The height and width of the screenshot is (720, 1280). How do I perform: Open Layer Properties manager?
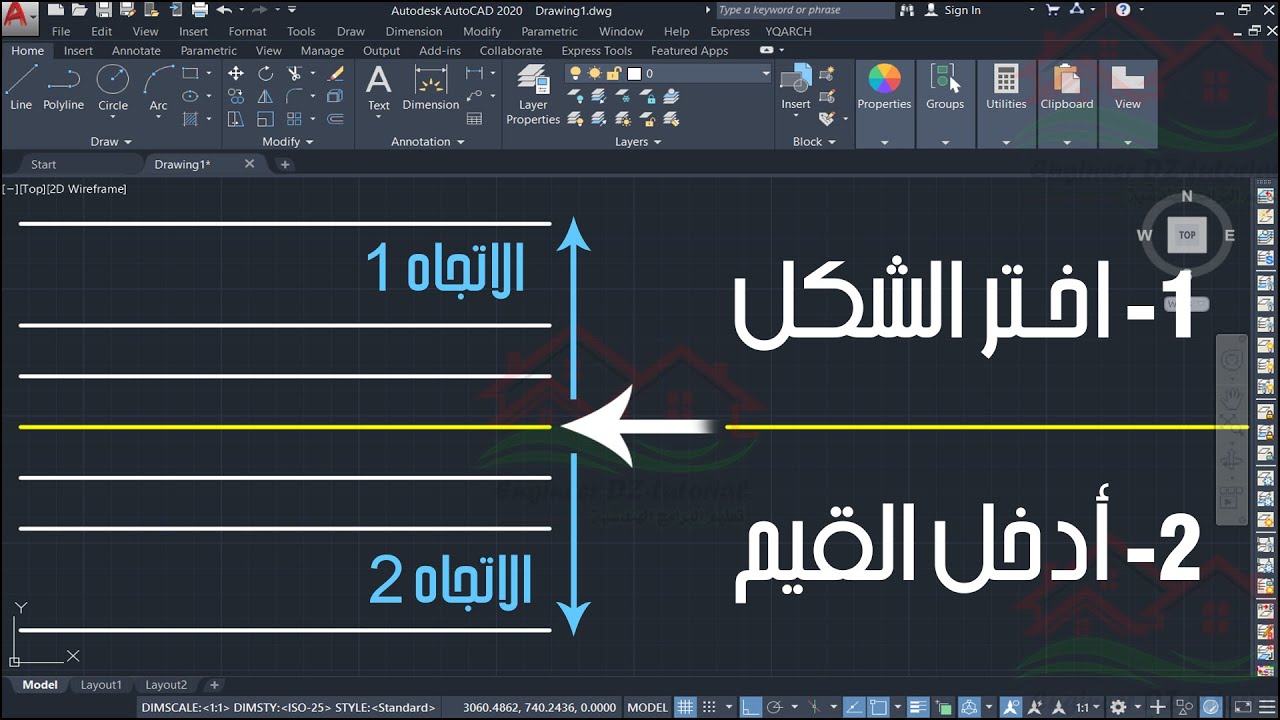(533, 95)
